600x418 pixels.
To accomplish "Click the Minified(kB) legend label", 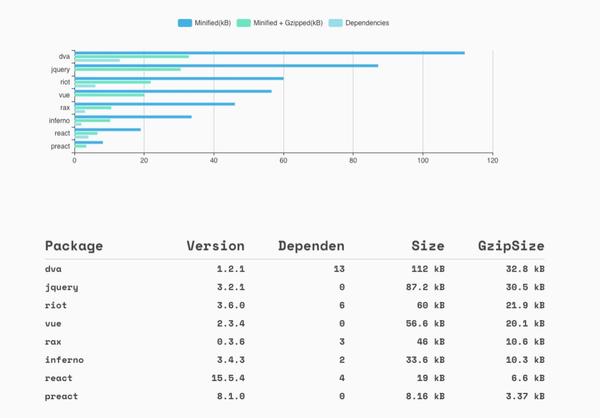I will point(213,23).
